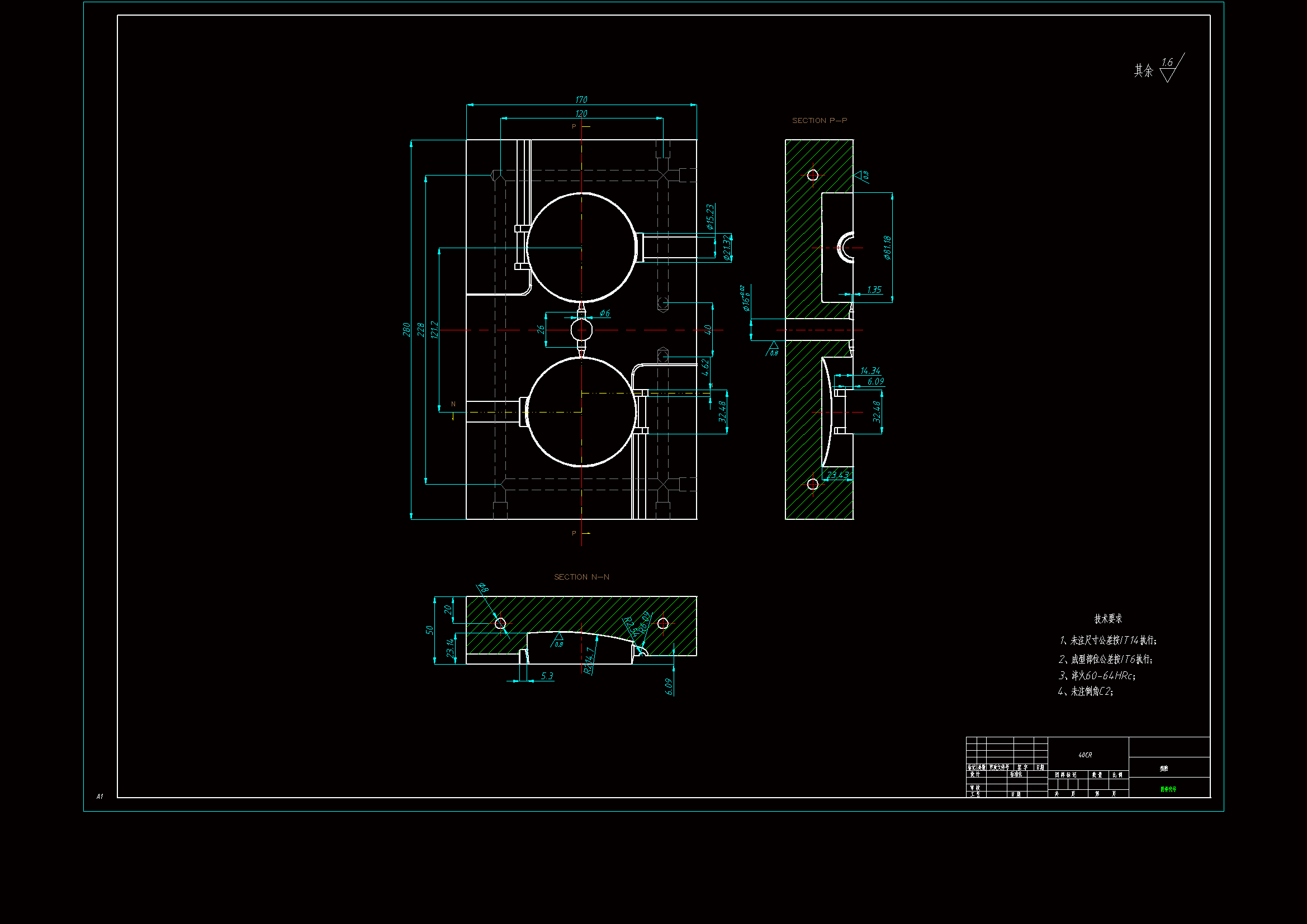This screenshot has width=1307, height=924.
Task: Select the 280 height dimension text
Action: coord(406,330)
